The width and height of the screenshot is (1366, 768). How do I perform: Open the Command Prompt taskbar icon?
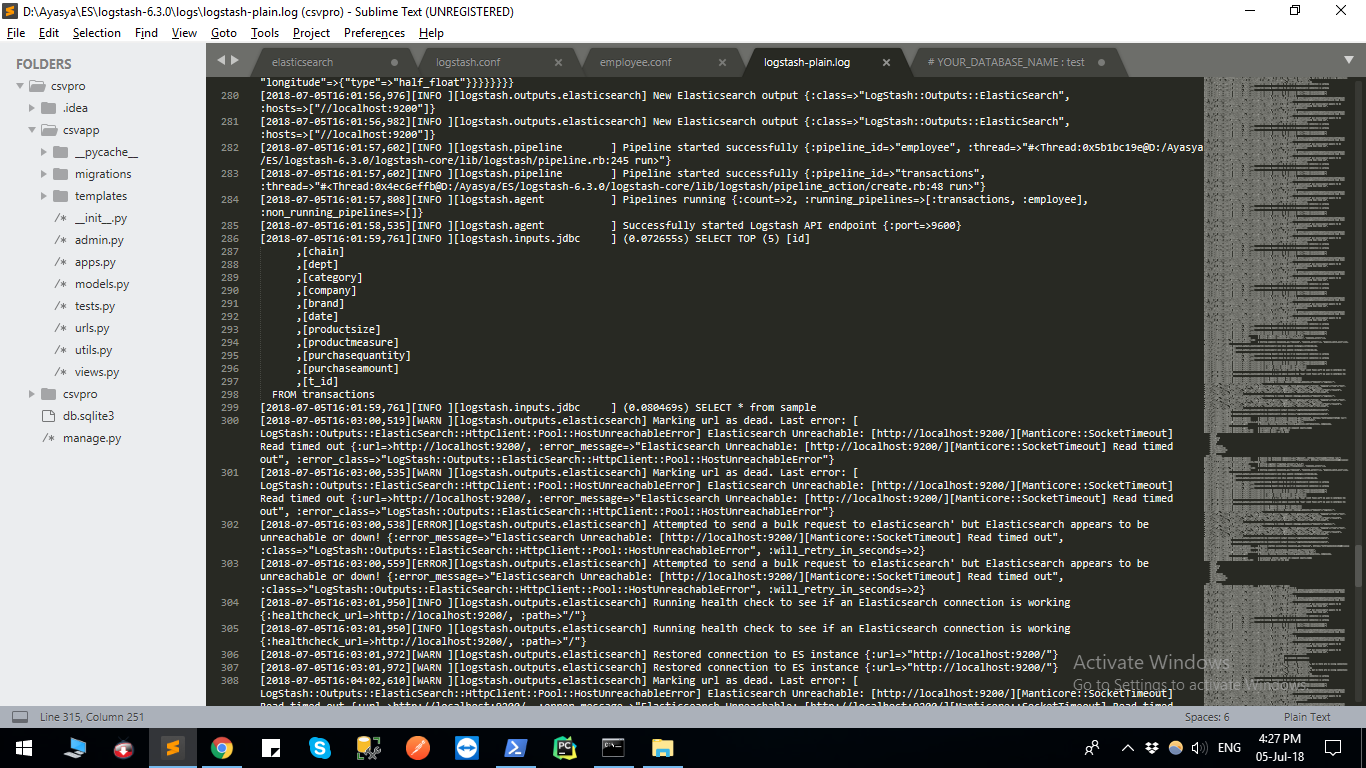[x=614, y=747]
